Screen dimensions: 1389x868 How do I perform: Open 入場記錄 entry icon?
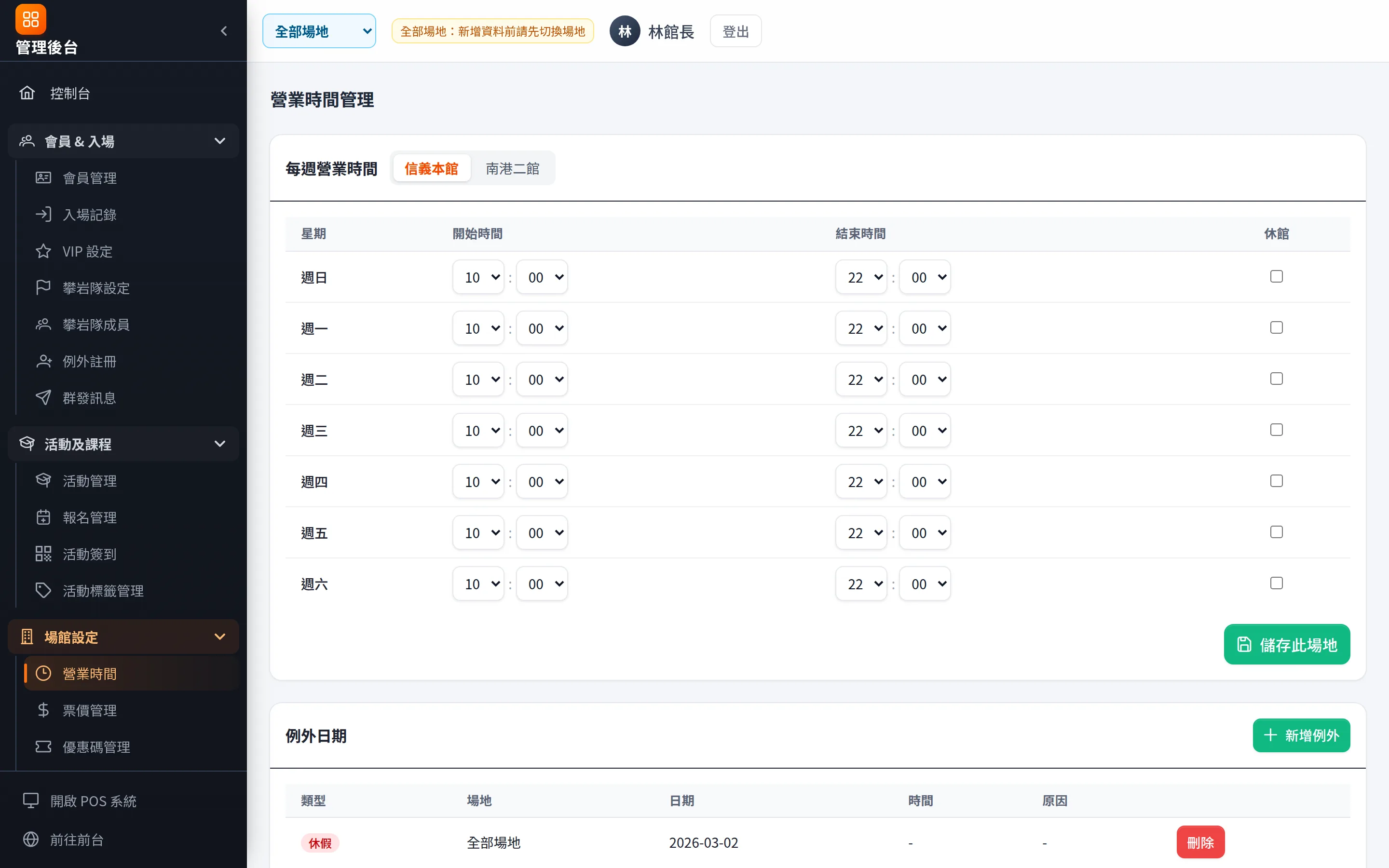[43, 215]
